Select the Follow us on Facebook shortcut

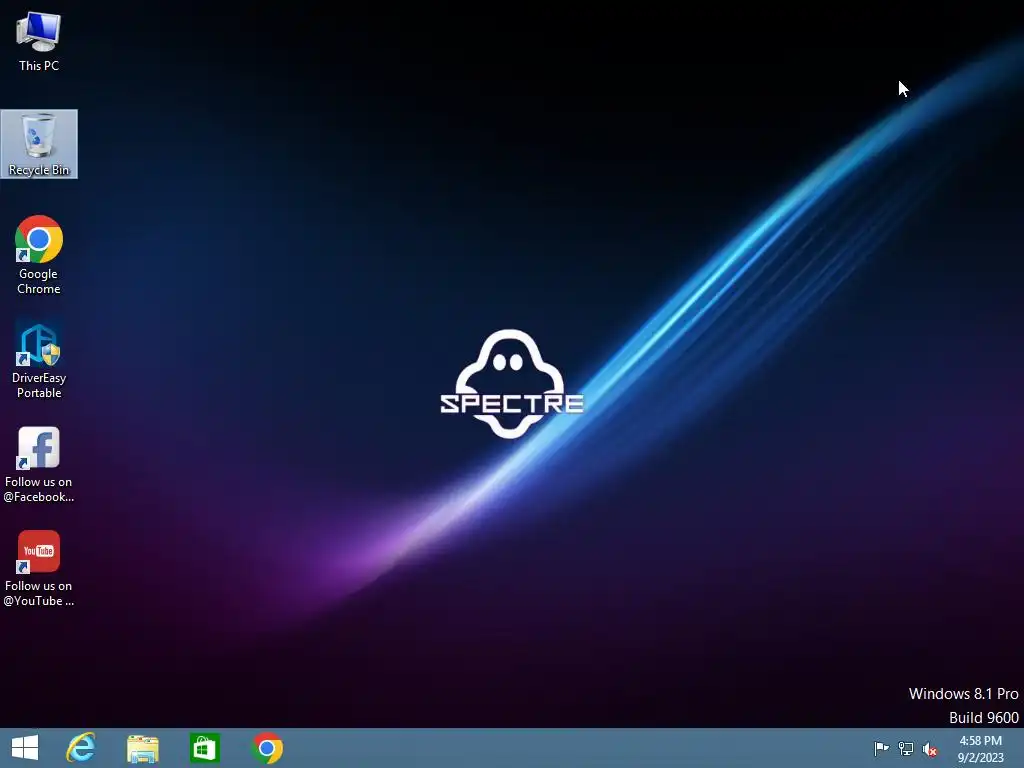(39, 464)
